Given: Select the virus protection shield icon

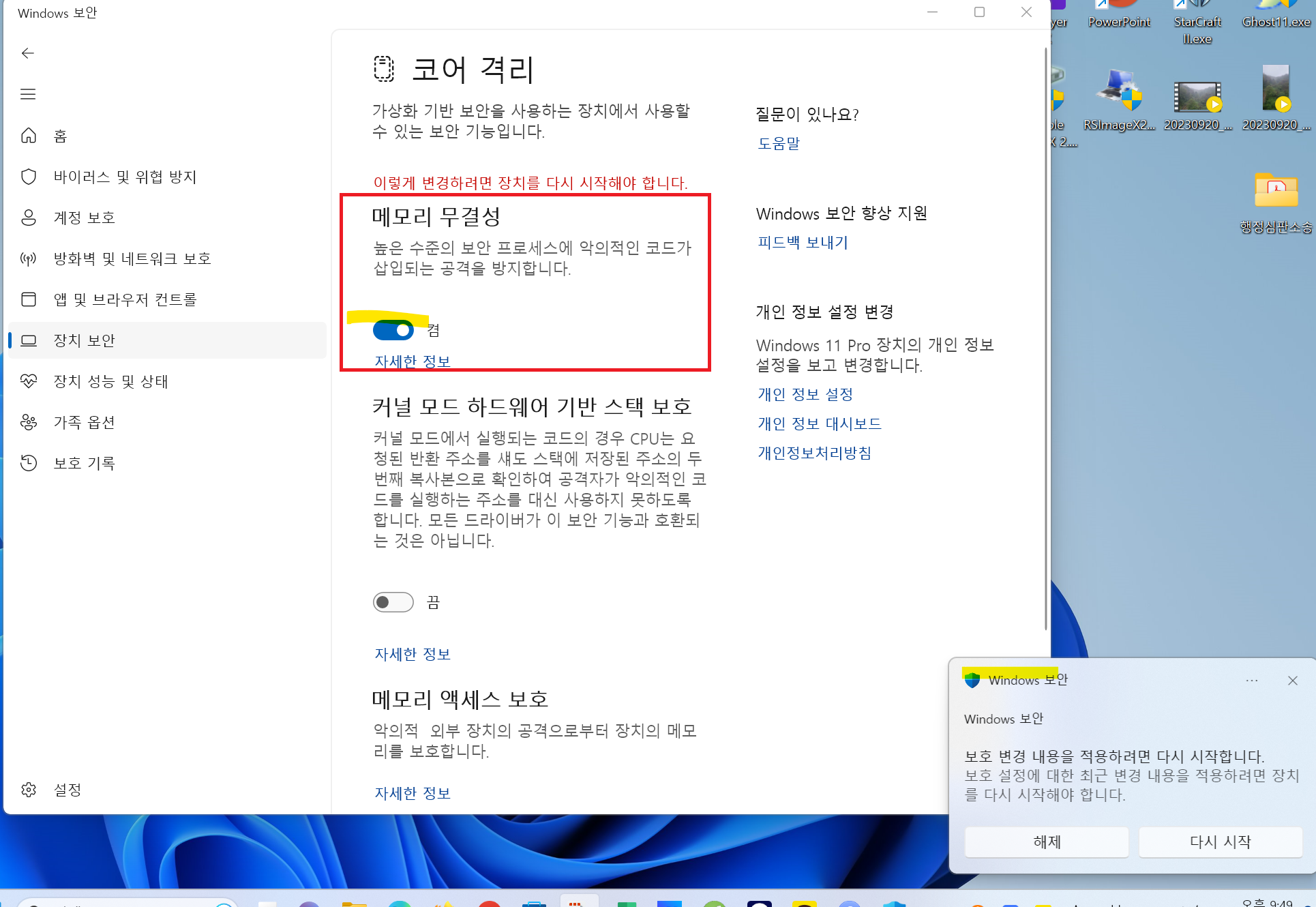Looking at the screenshot, I should 29,177.
